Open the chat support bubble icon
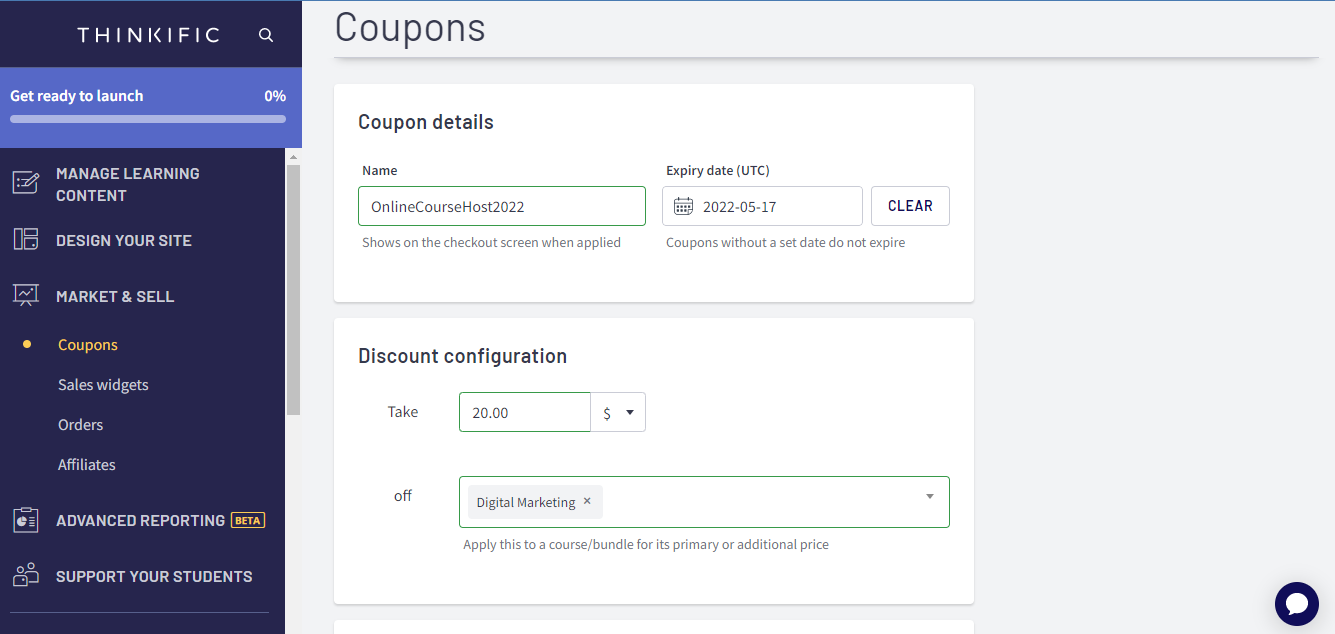 click(x=1297, y=604)
